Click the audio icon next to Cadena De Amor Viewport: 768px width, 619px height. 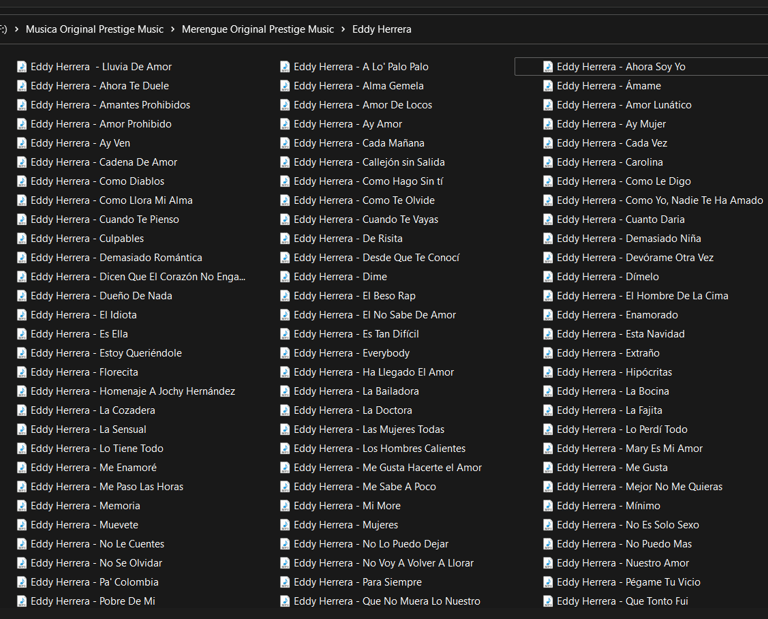[x=22, y=162]
